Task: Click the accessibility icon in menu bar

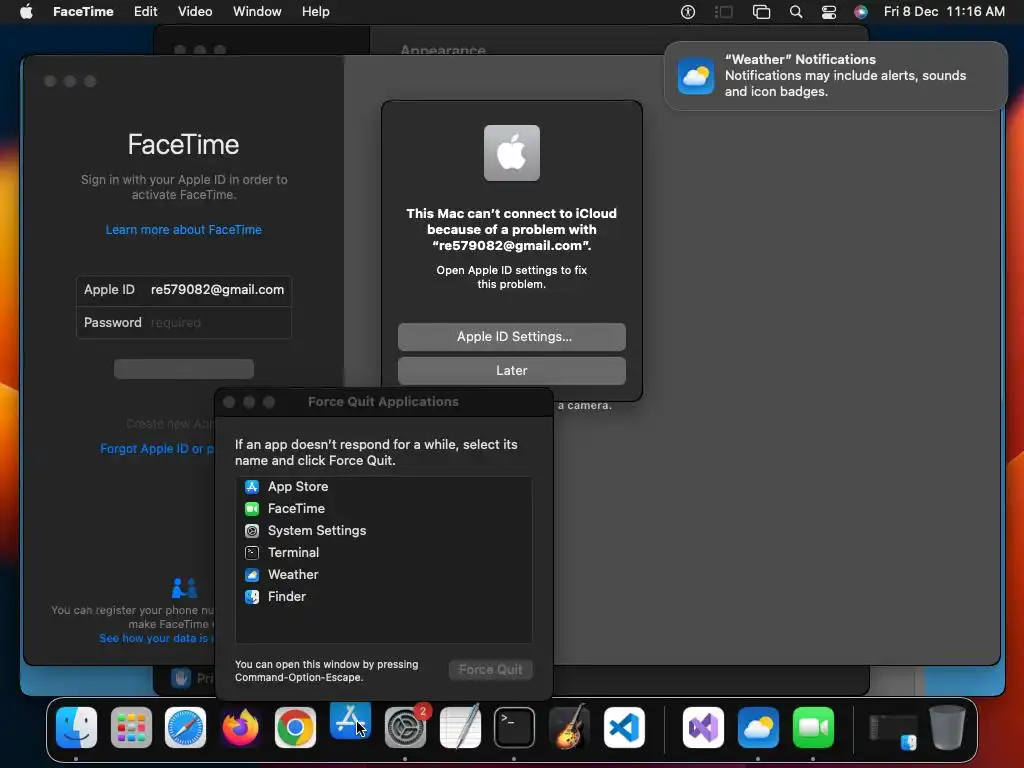Action: click(688, 12)
